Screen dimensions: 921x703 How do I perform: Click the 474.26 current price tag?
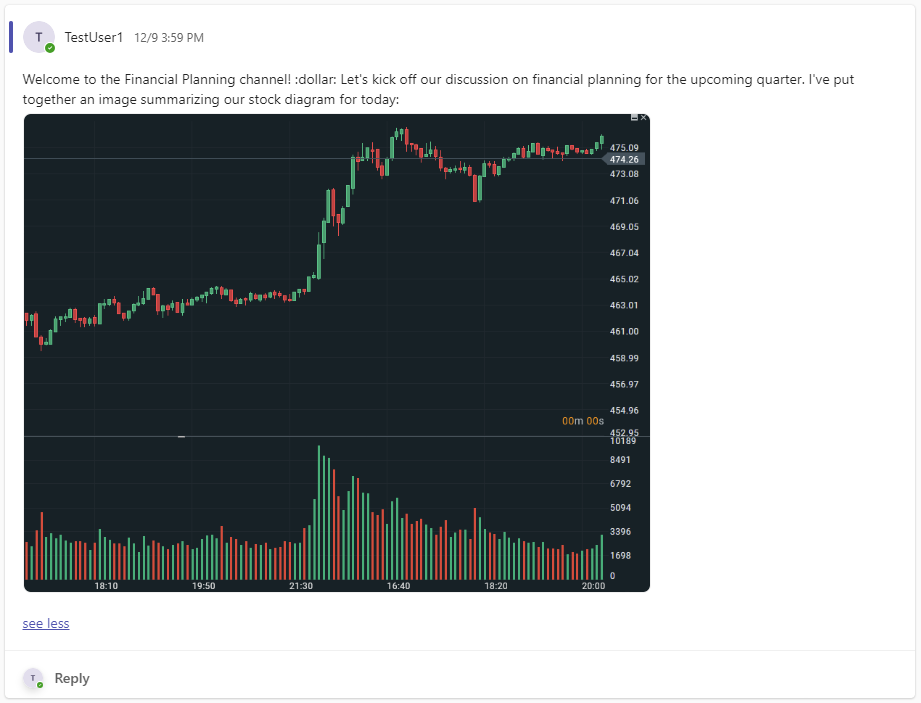(625, 159)
